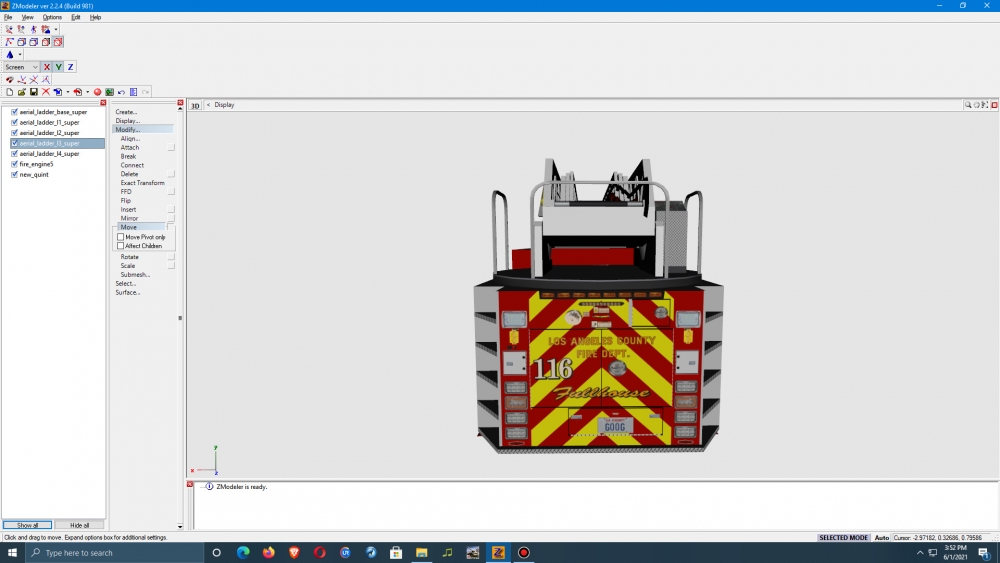Enable the Move Pivot only checkbox

click(x=121, y=237)
